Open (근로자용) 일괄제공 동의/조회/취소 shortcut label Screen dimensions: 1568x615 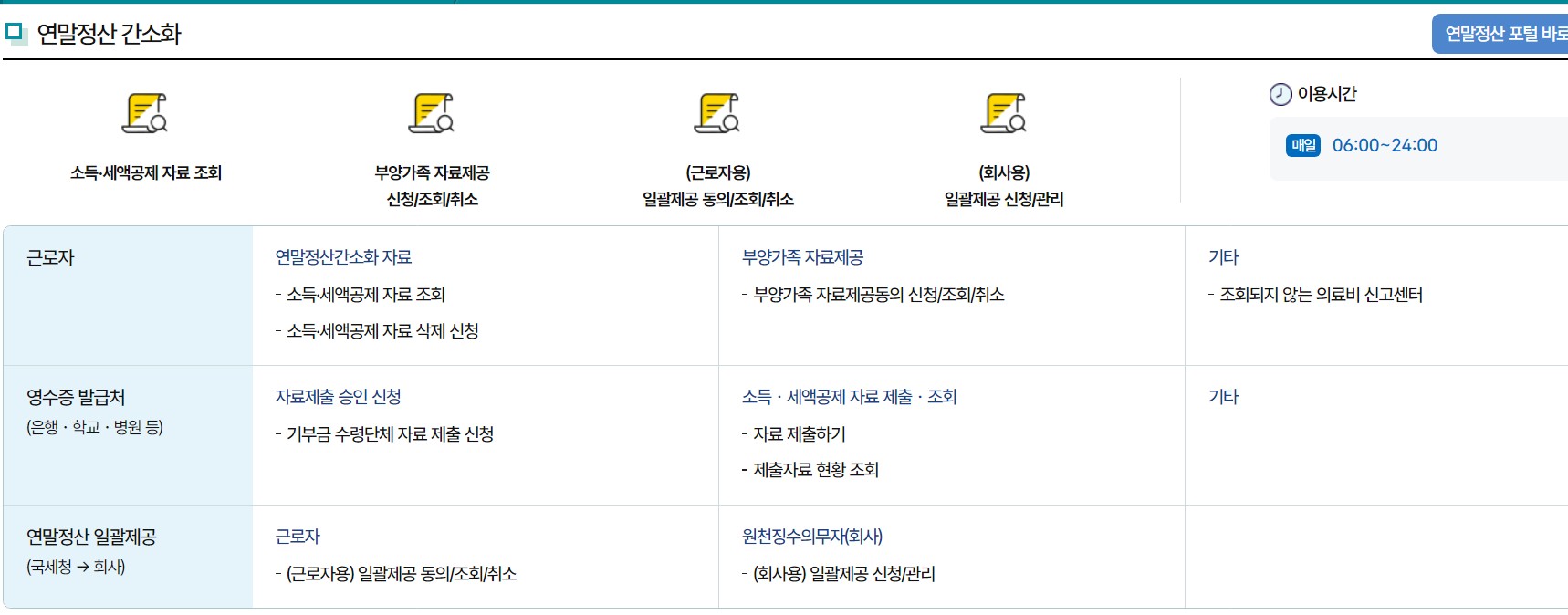pyautogui.click(x=718, y=185)
